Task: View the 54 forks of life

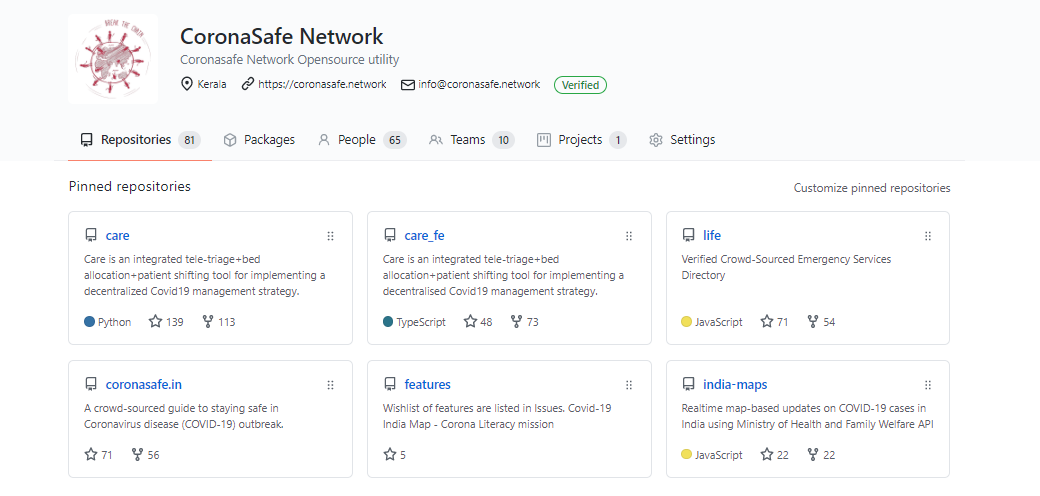Action: click(x=821, y=322)
